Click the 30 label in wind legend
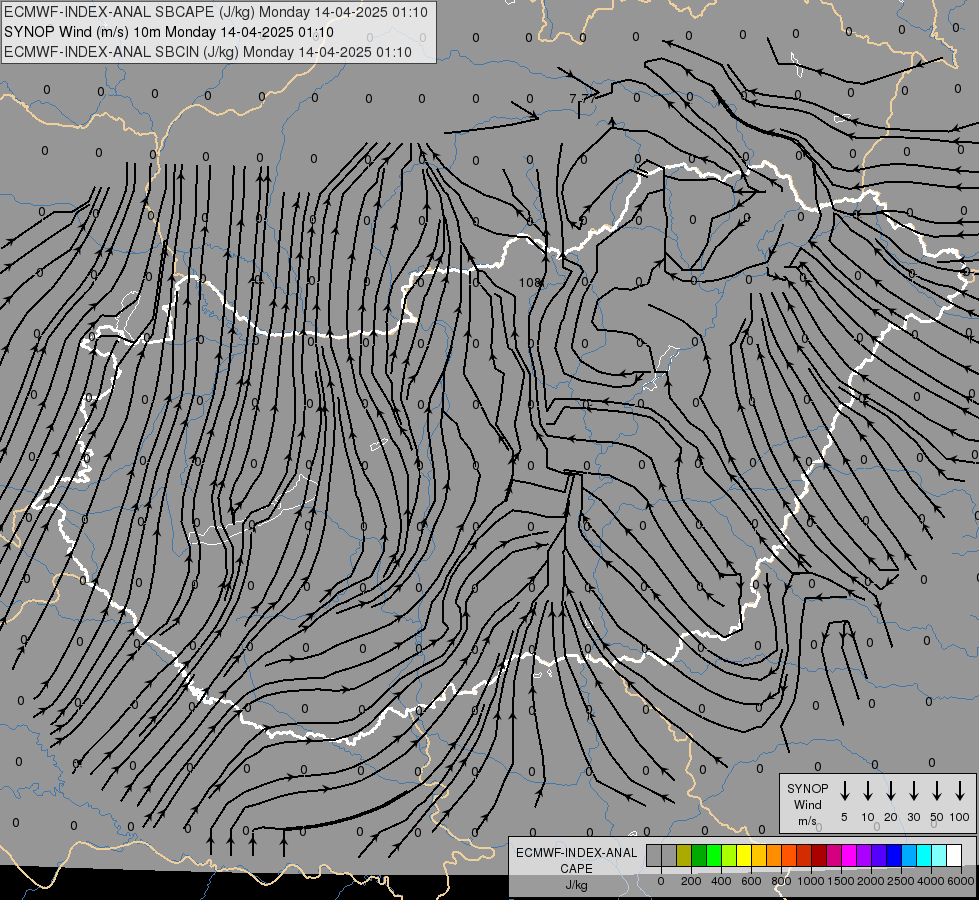Image resolution: width=979 pixels, height=900 pixels. pyautogui.click(x=913, y=817)
